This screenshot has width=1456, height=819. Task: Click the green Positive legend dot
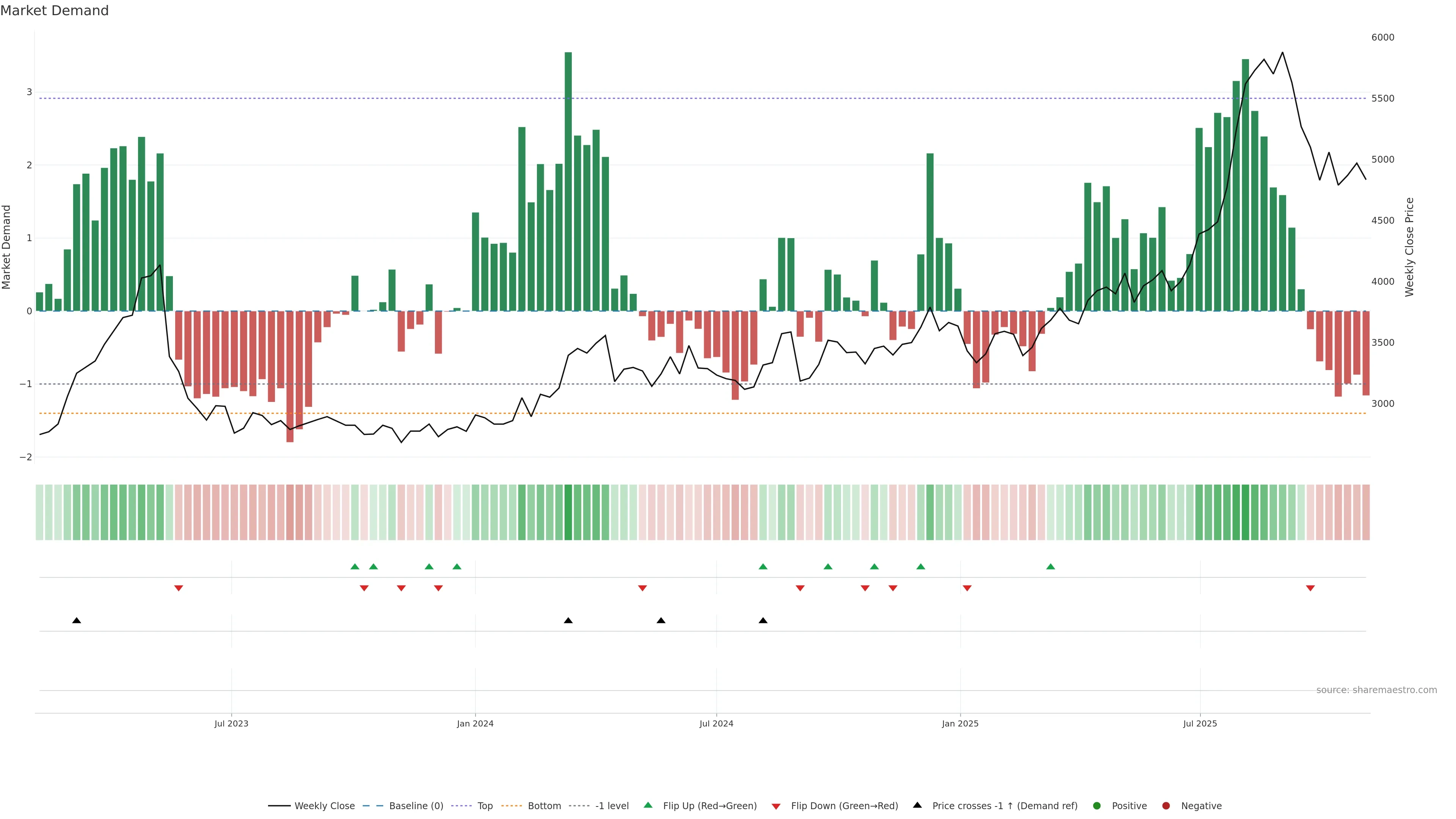pyautogui.click(x=1097, y=805)
